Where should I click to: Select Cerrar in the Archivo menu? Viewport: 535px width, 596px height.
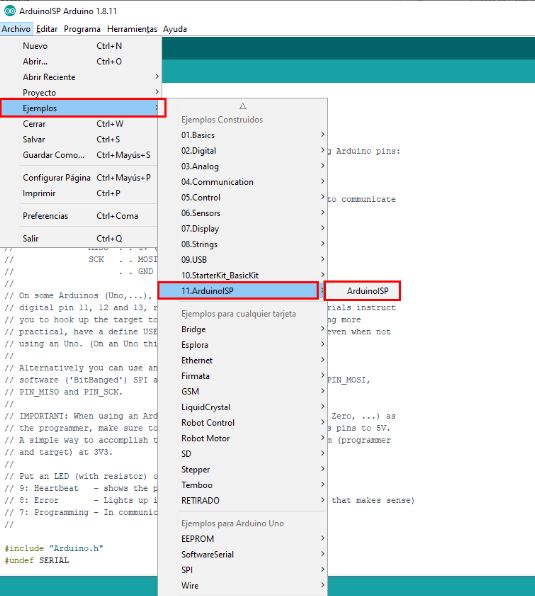click(79, 124)
